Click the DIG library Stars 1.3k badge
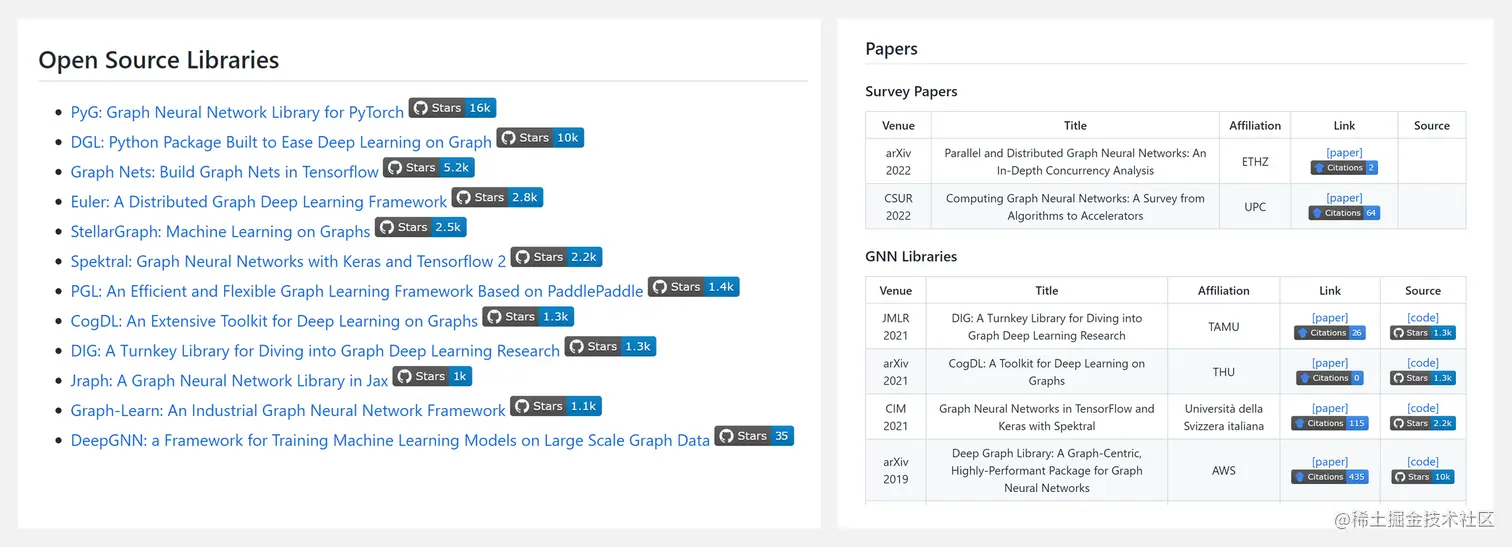The width and height of the screenshot is (1512, 547). [x=610, y=347]
